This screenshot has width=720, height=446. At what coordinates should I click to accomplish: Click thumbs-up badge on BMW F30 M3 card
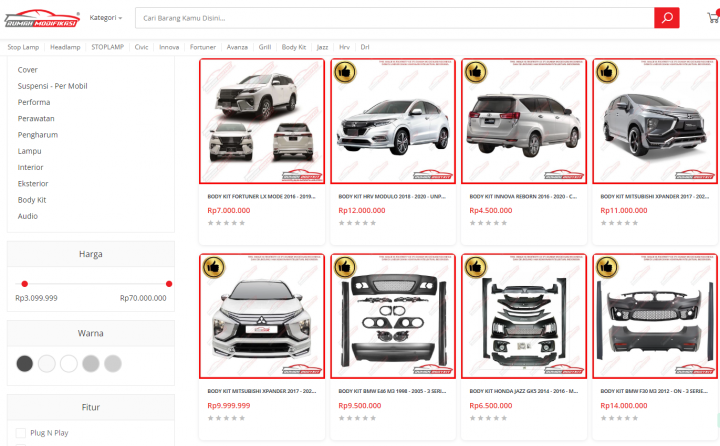coord(607,267)
